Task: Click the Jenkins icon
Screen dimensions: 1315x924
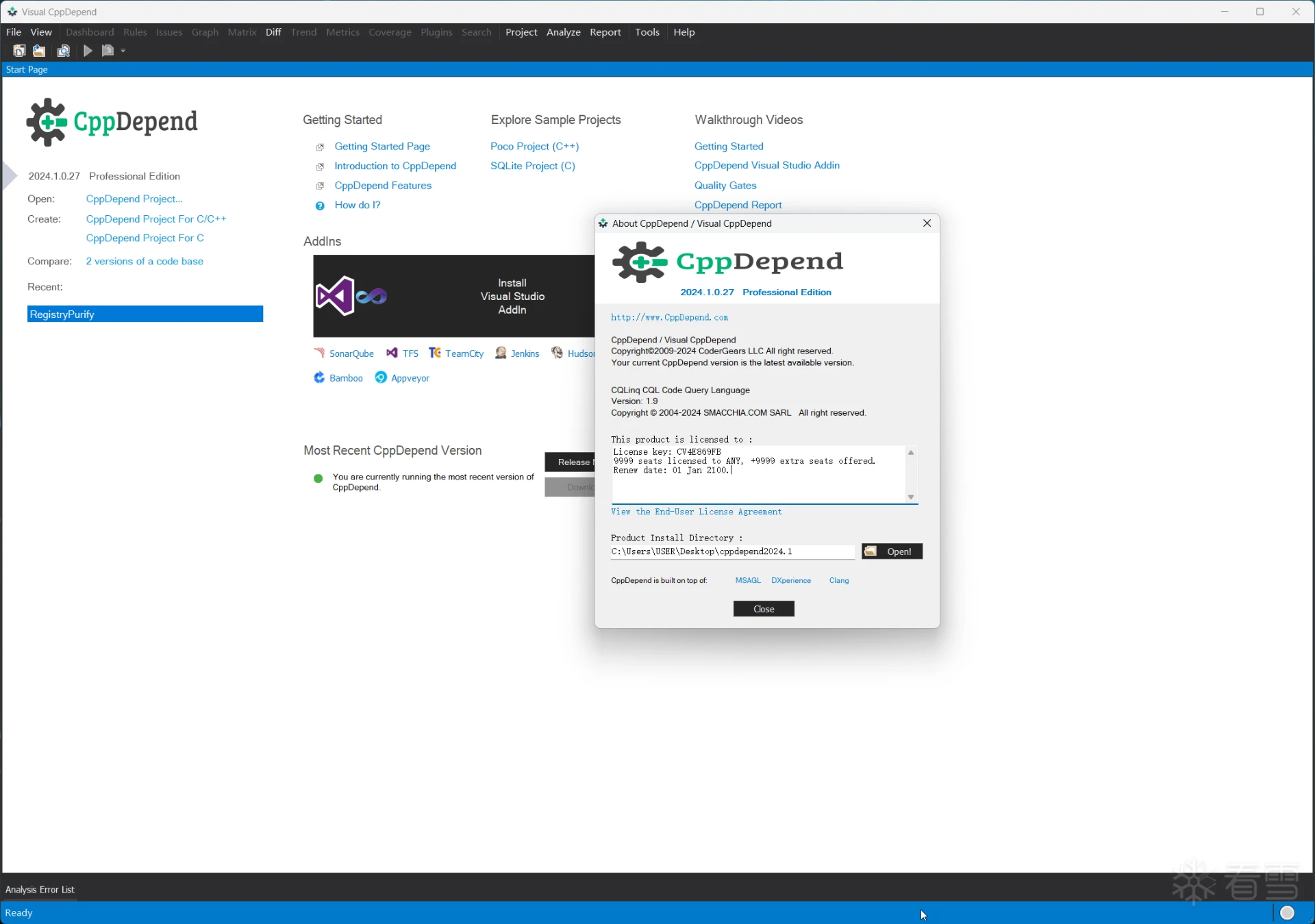Action: pos(501,353)
